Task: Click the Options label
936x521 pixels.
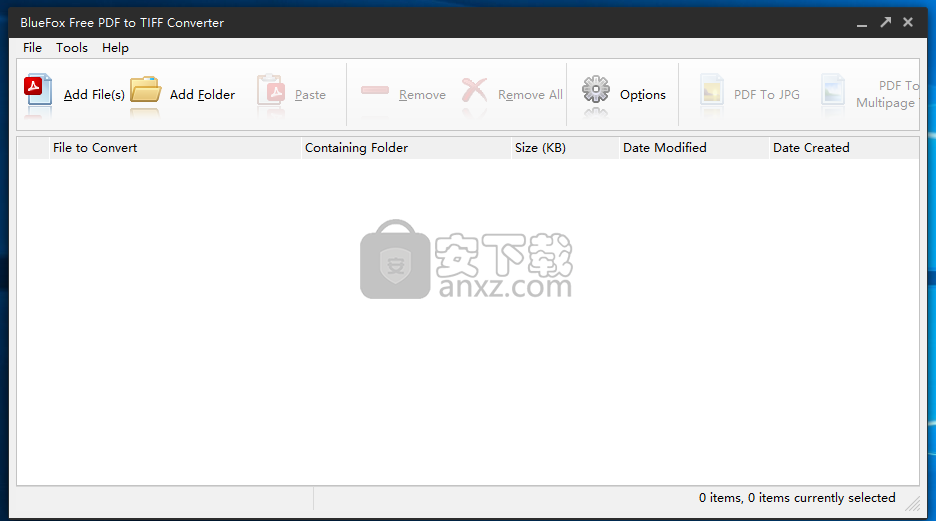Action: pyautogui.click(x=642, y=94)
